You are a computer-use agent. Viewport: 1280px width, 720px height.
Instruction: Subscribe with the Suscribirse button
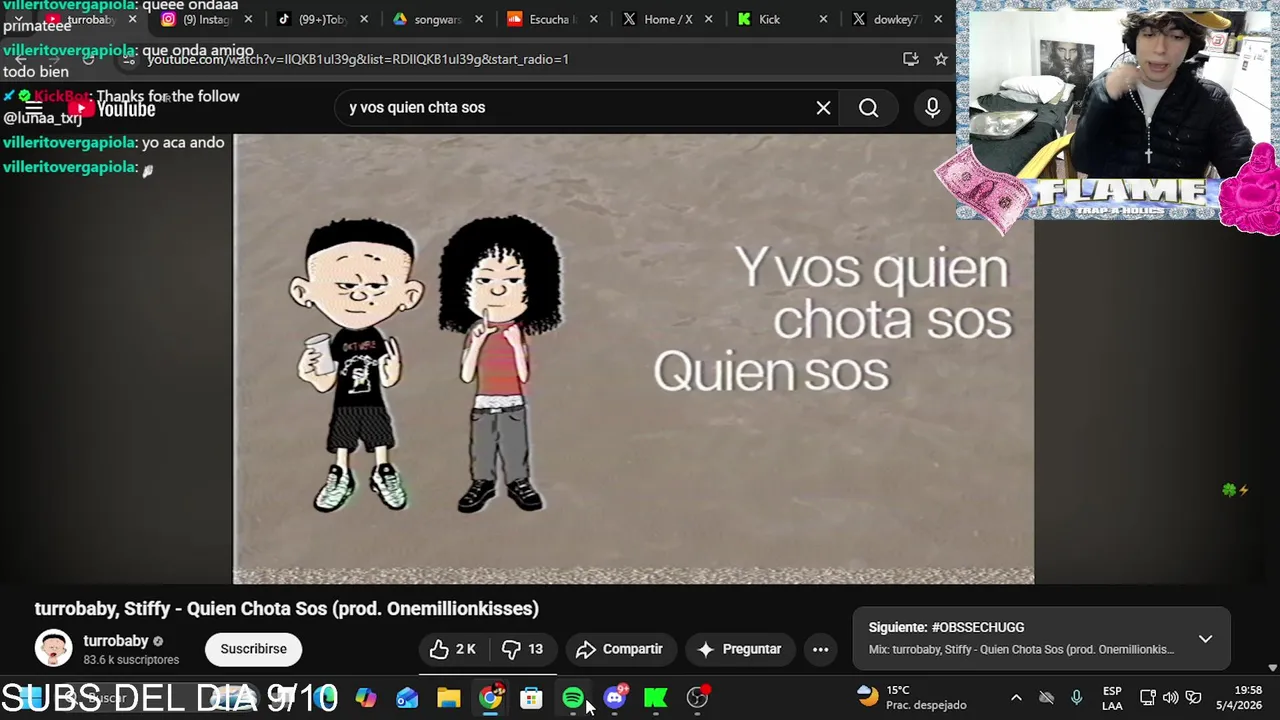pyautogui.click(x=253, y=649)
